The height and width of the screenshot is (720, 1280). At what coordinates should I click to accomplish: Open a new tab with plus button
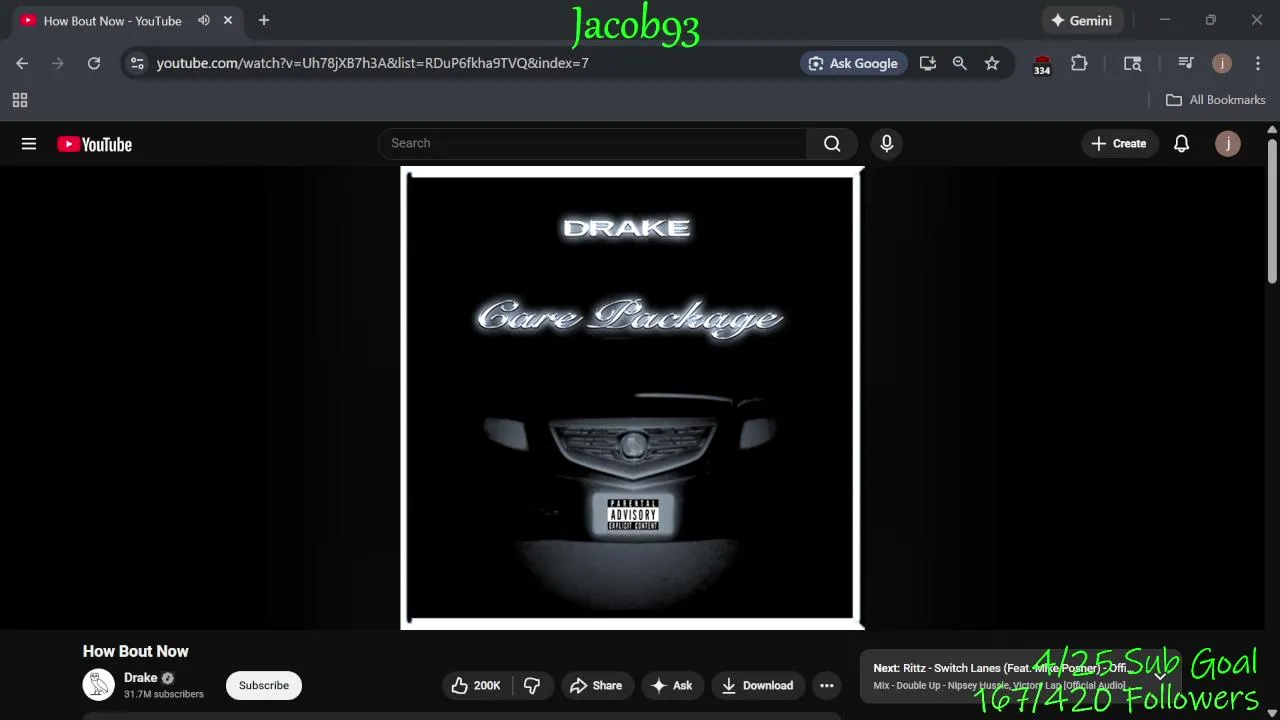[264, 20]
